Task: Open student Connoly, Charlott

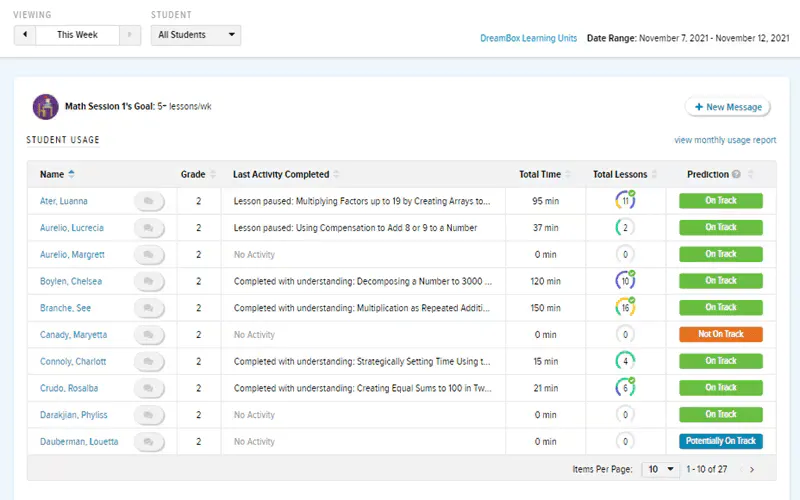Action: 73,361
